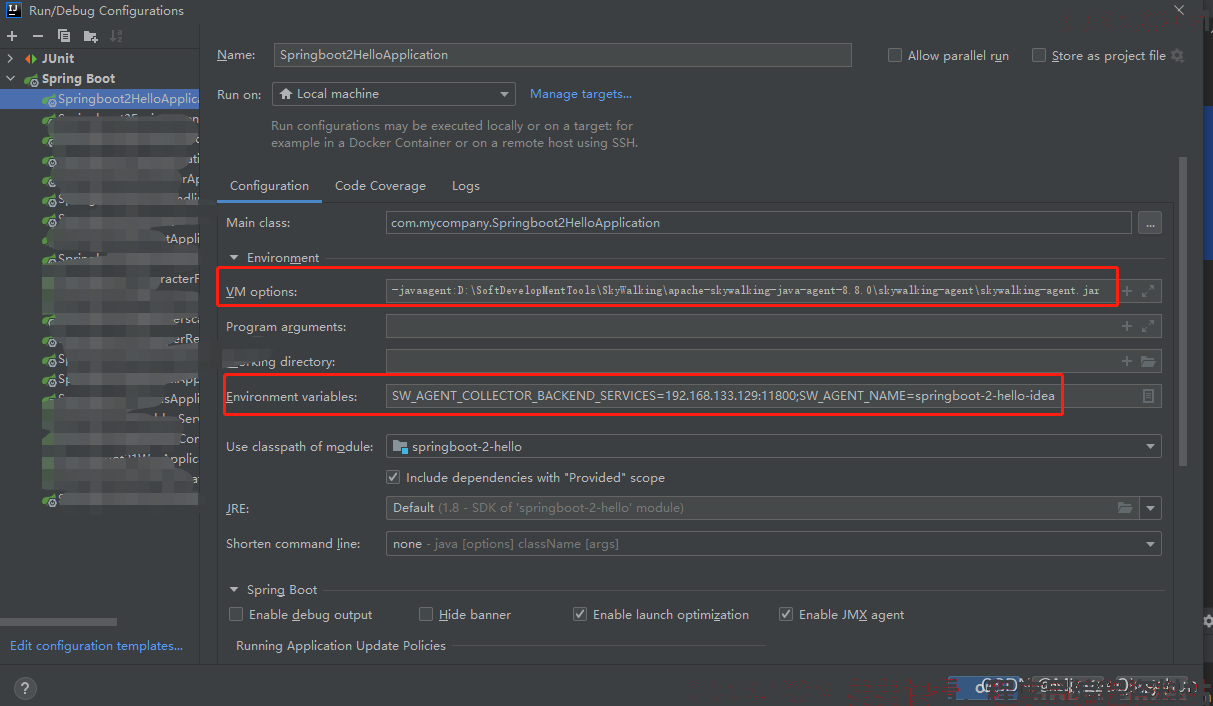Screen dimensions: 1213x706
Task: Enable Store as project file
Action: point(1039,56)
